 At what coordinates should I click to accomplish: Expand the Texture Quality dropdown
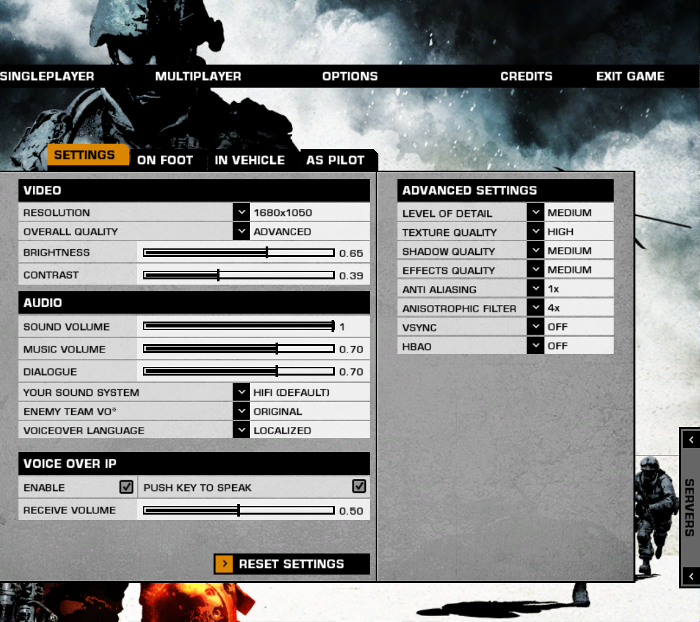click(x=535, y=231)
